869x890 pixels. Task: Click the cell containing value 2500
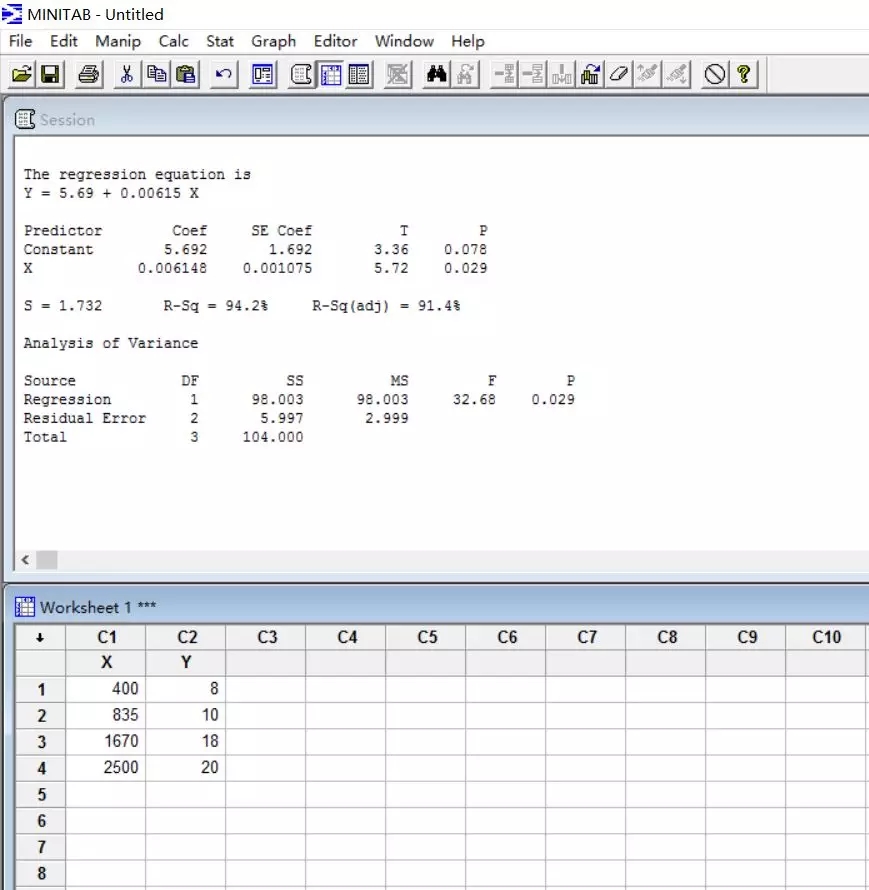(106, 768)
